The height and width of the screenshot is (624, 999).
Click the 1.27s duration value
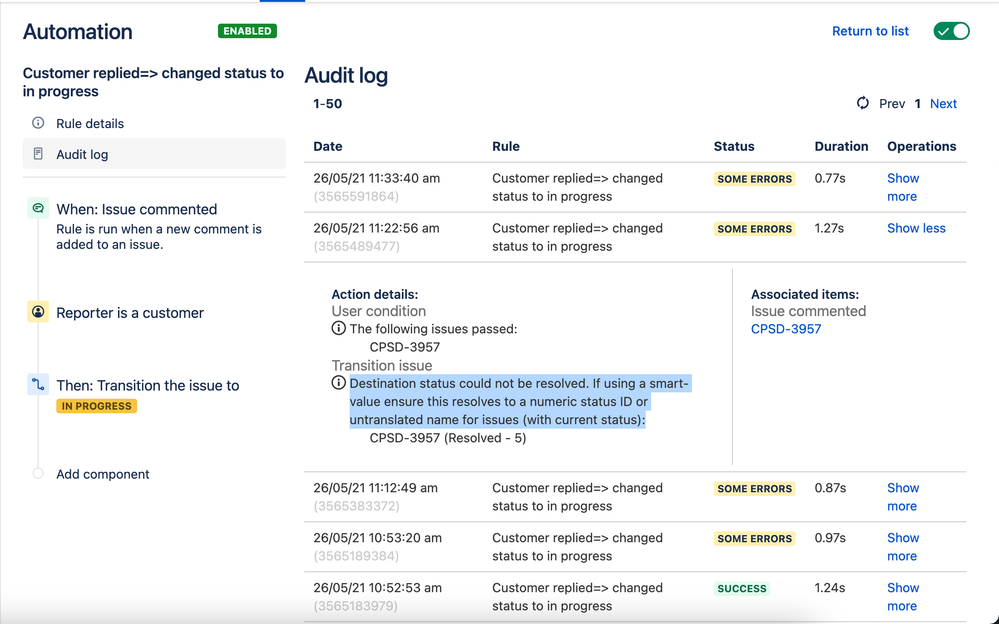click(x=829, y=228)
